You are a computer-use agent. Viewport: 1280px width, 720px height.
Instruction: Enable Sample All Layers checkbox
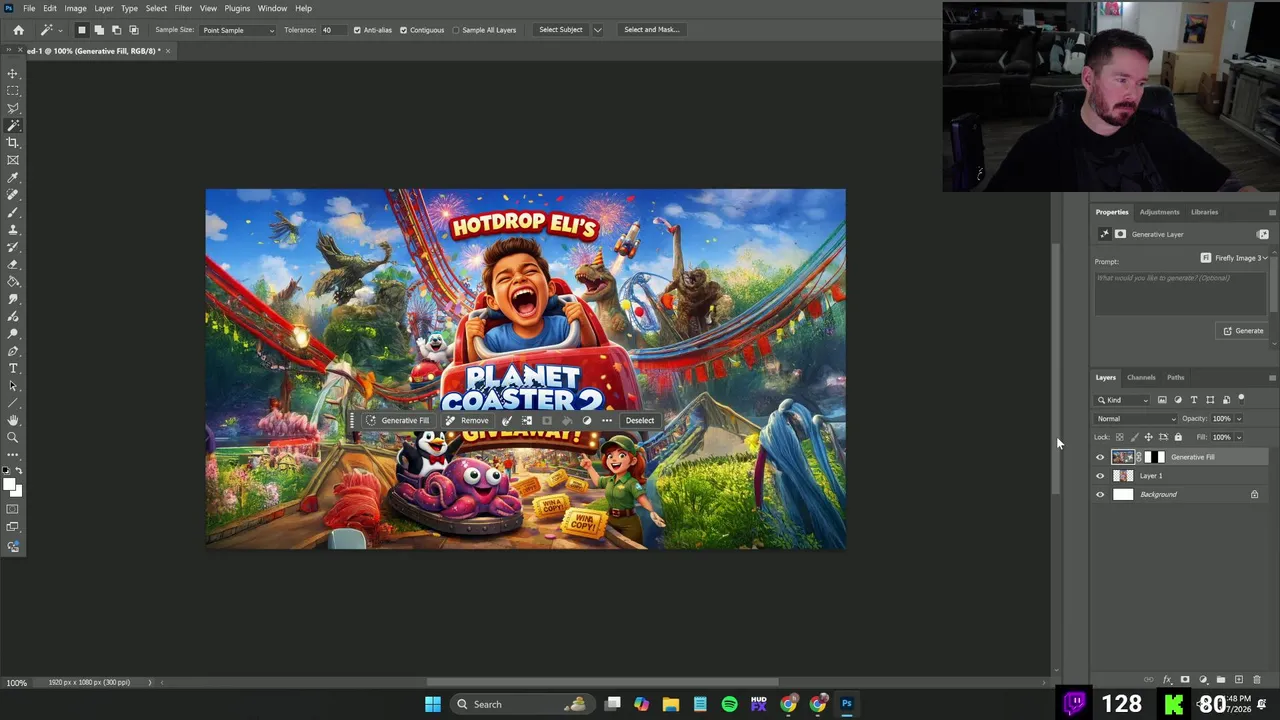(x=456, y=30)
